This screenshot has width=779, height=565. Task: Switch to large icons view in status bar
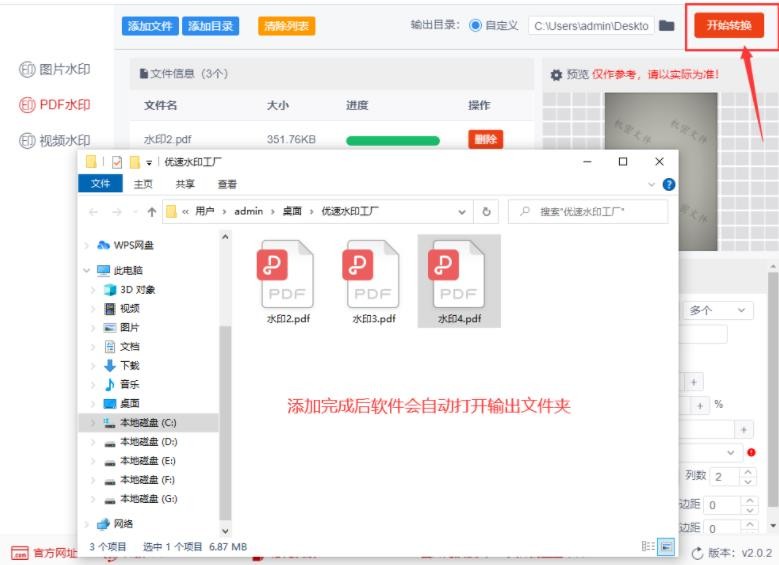pyautogui.click(x=665, y=546)
